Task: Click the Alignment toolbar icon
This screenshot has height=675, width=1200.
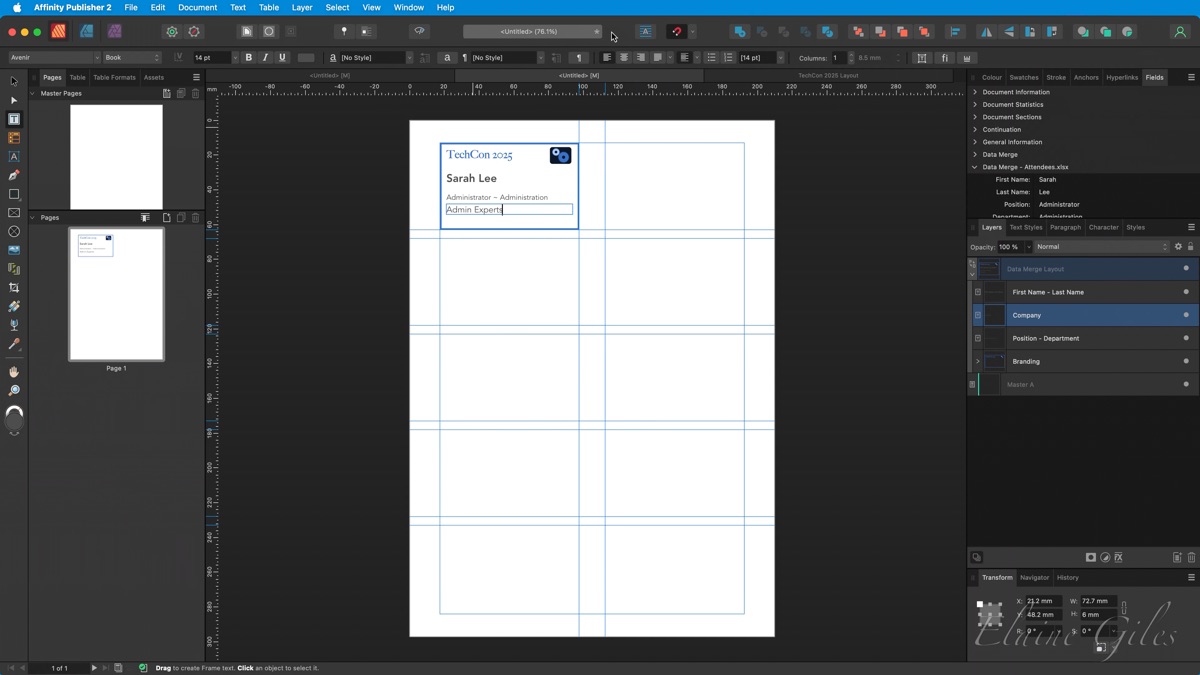Action: tap(955, 32)
